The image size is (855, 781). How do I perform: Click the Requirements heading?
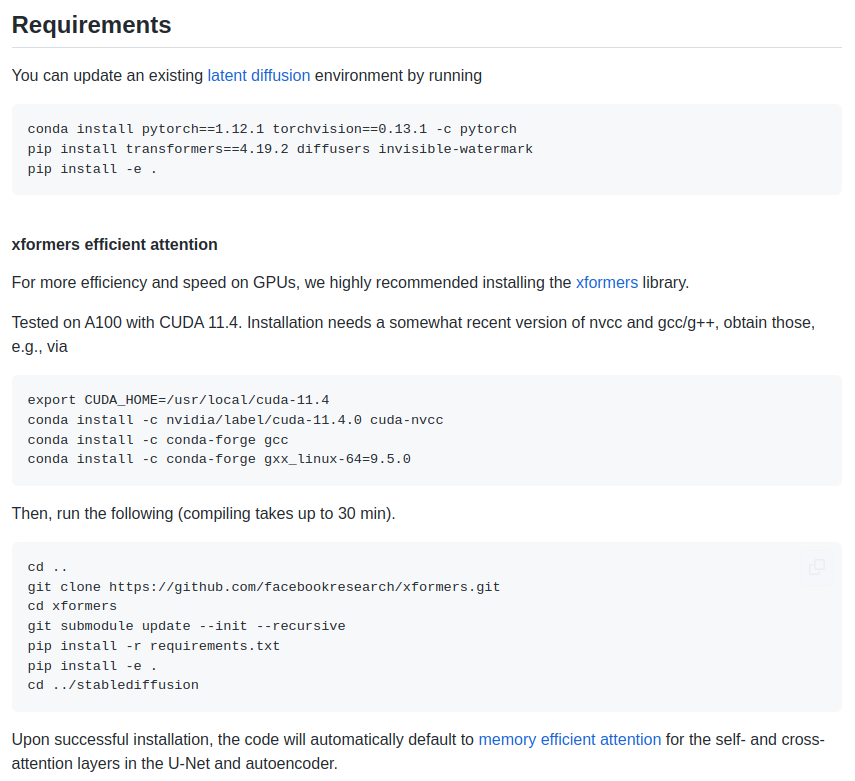(x=92, y=25)
